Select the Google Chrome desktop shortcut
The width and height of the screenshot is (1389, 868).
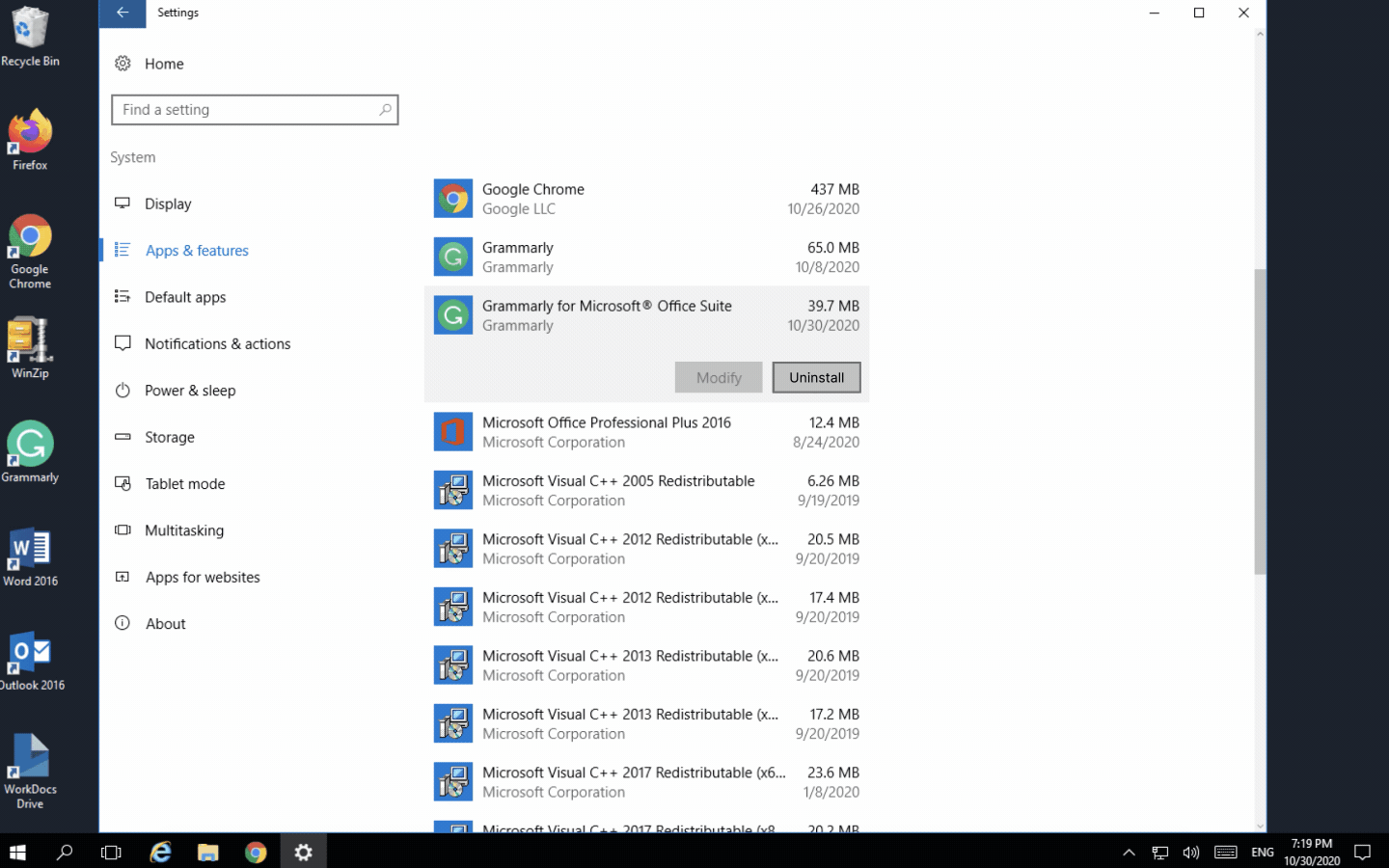tap(30, 252)
